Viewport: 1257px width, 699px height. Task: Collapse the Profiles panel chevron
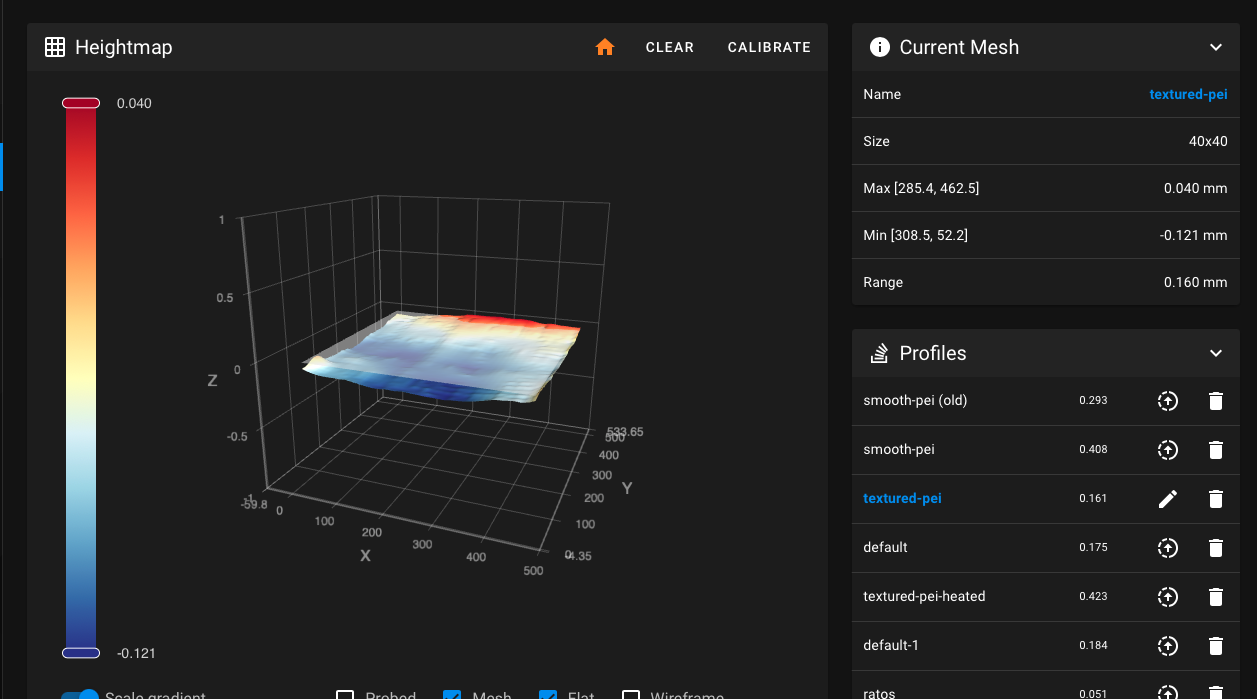coord(1216,353)
